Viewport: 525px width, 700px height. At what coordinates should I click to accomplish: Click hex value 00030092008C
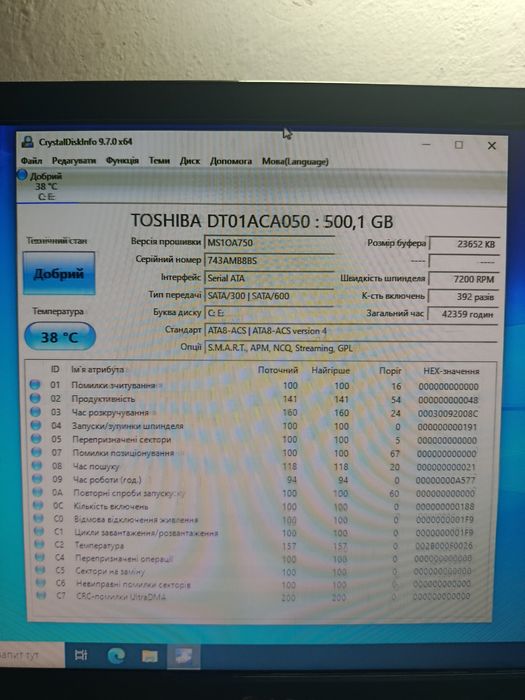pyautogui.click(x=448, y=413)
